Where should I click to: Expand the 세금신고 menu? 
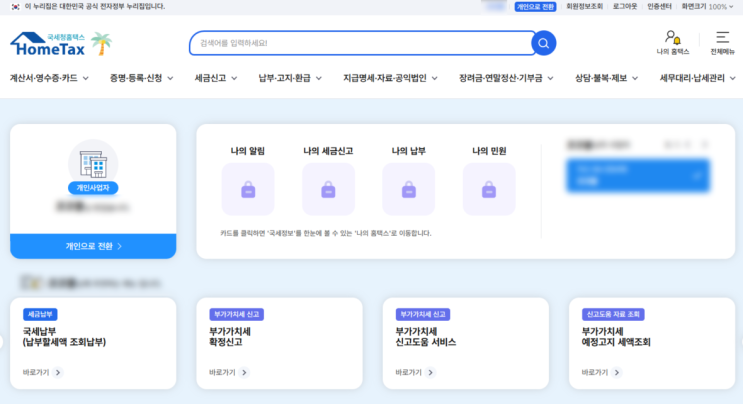point(216,78)
